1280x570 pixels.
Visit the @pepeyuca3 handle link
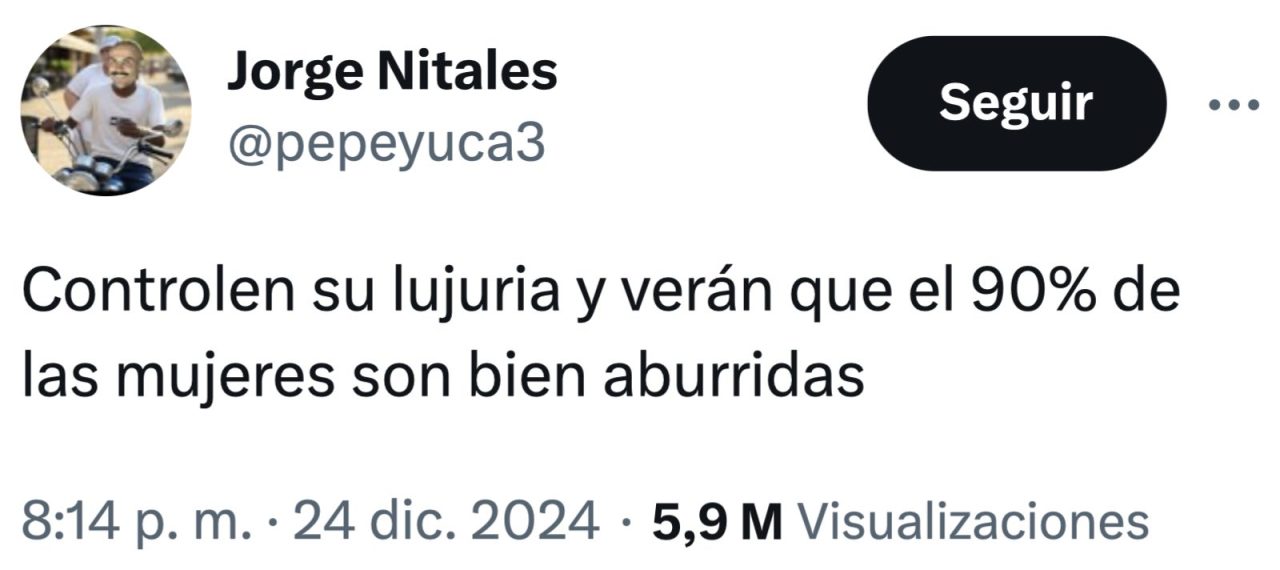[x=385, y=144]
